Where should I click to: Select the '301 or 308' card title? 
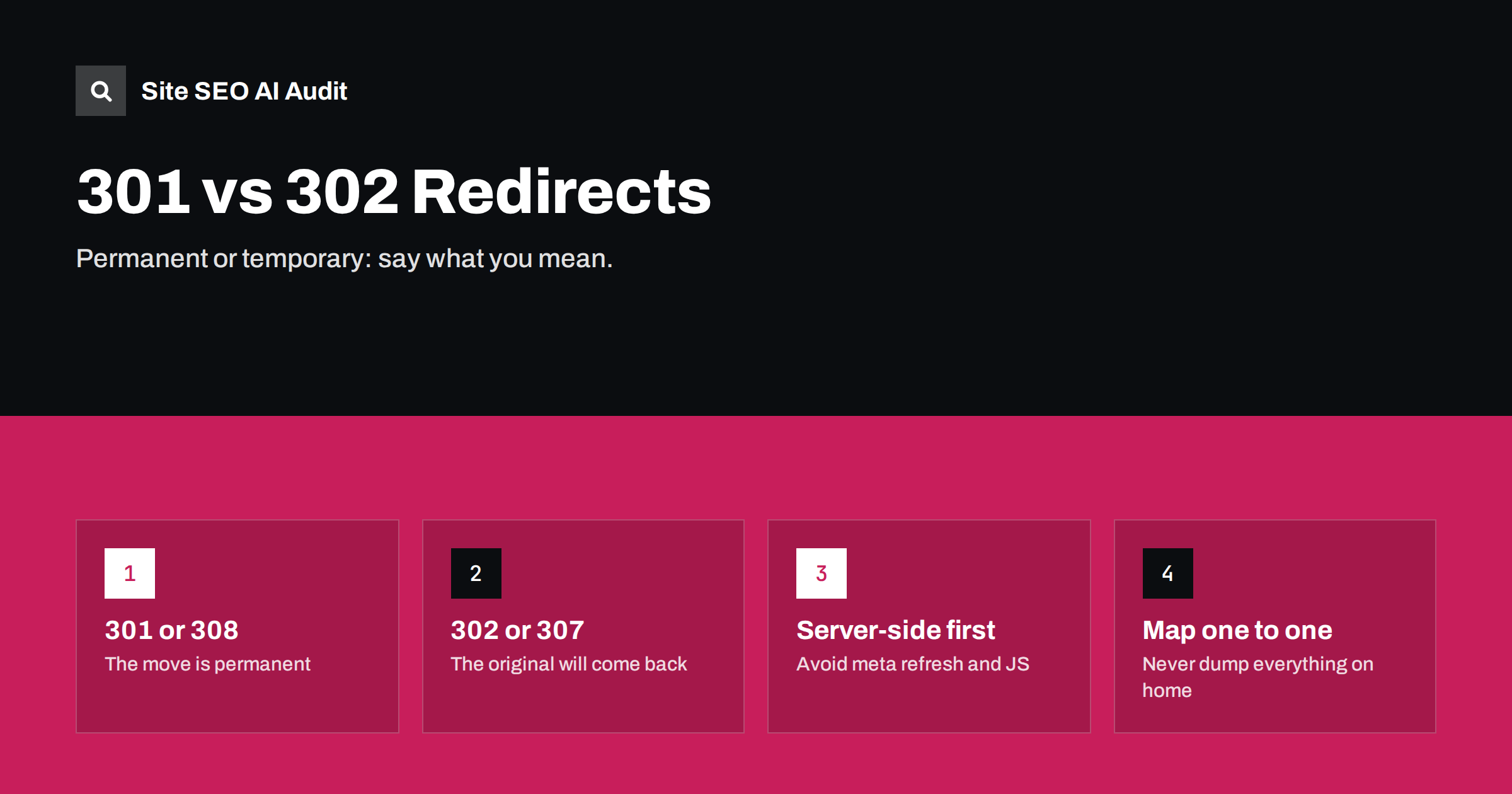171,630
